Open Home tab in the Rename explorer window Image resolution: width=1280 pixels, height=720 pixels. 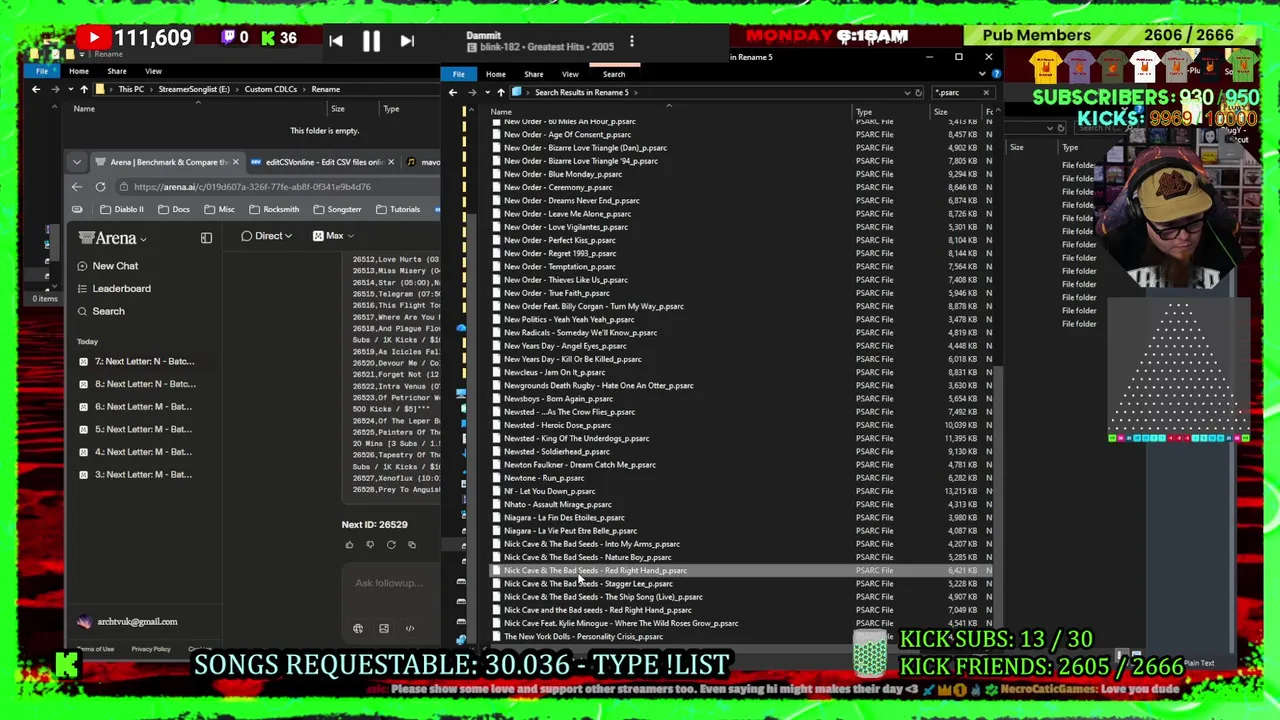79,71
